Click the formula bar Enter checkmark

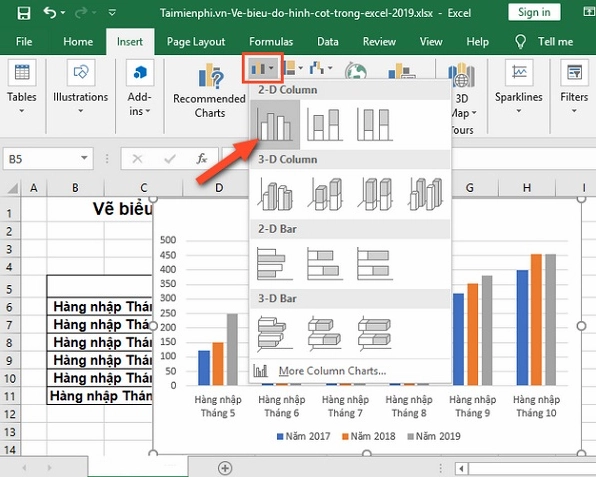point(170,158)
